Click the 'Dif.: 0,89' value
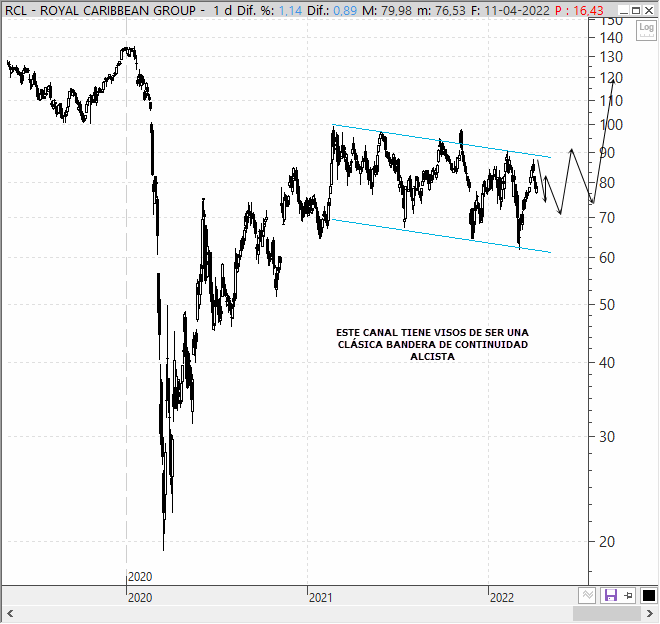Image resolution: width=660 pixels, height=624 pixels. click(332, 10)
